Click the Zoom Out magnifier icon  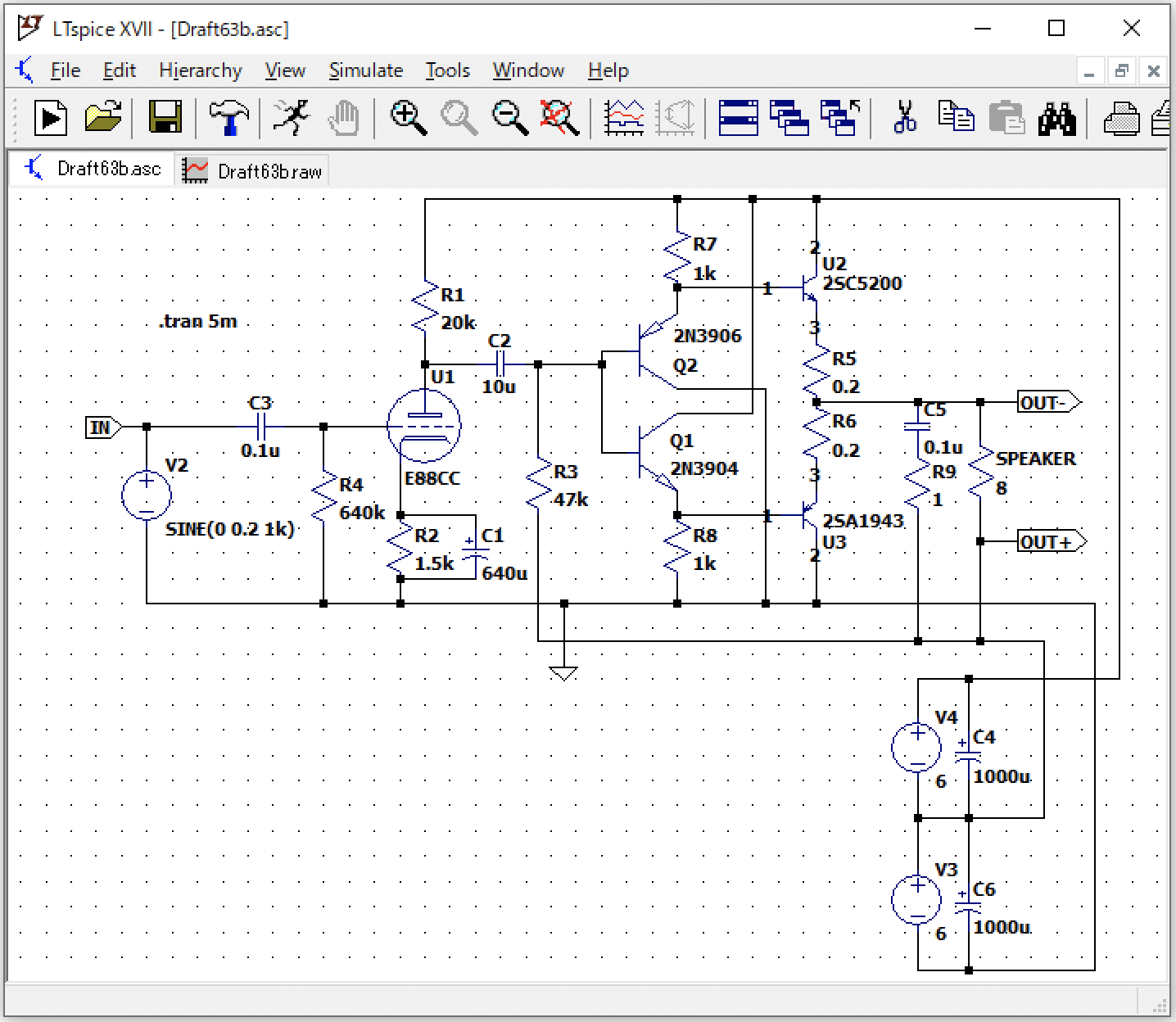click(509, 119)
